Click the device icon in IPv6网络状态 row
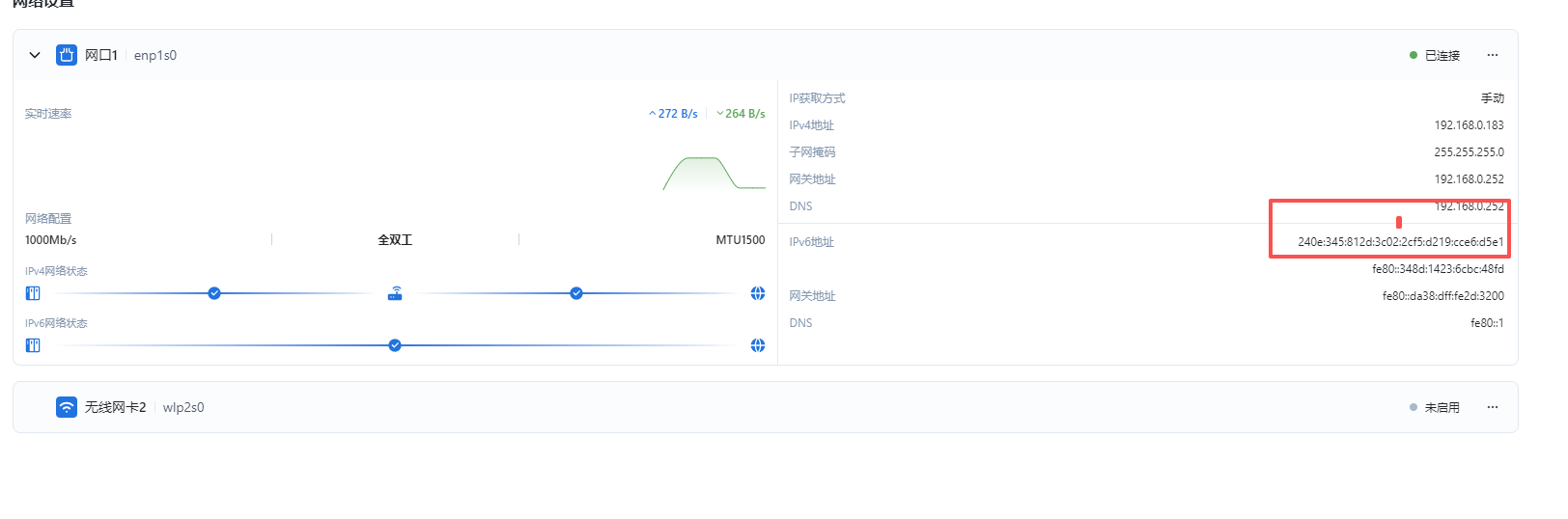Image resolution: width=1568 pixels, height=519 pixels. (x=33, y=345)
